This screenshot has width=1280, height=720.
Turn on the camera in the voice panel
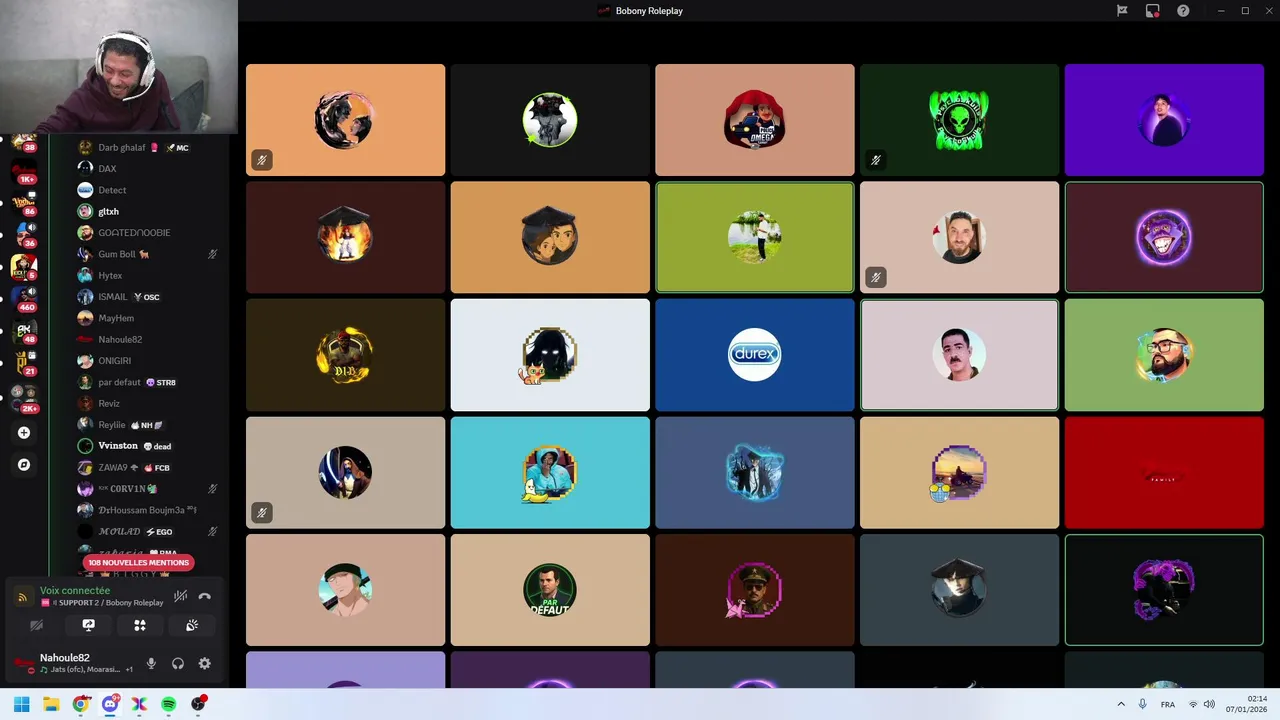click(36, 625)
